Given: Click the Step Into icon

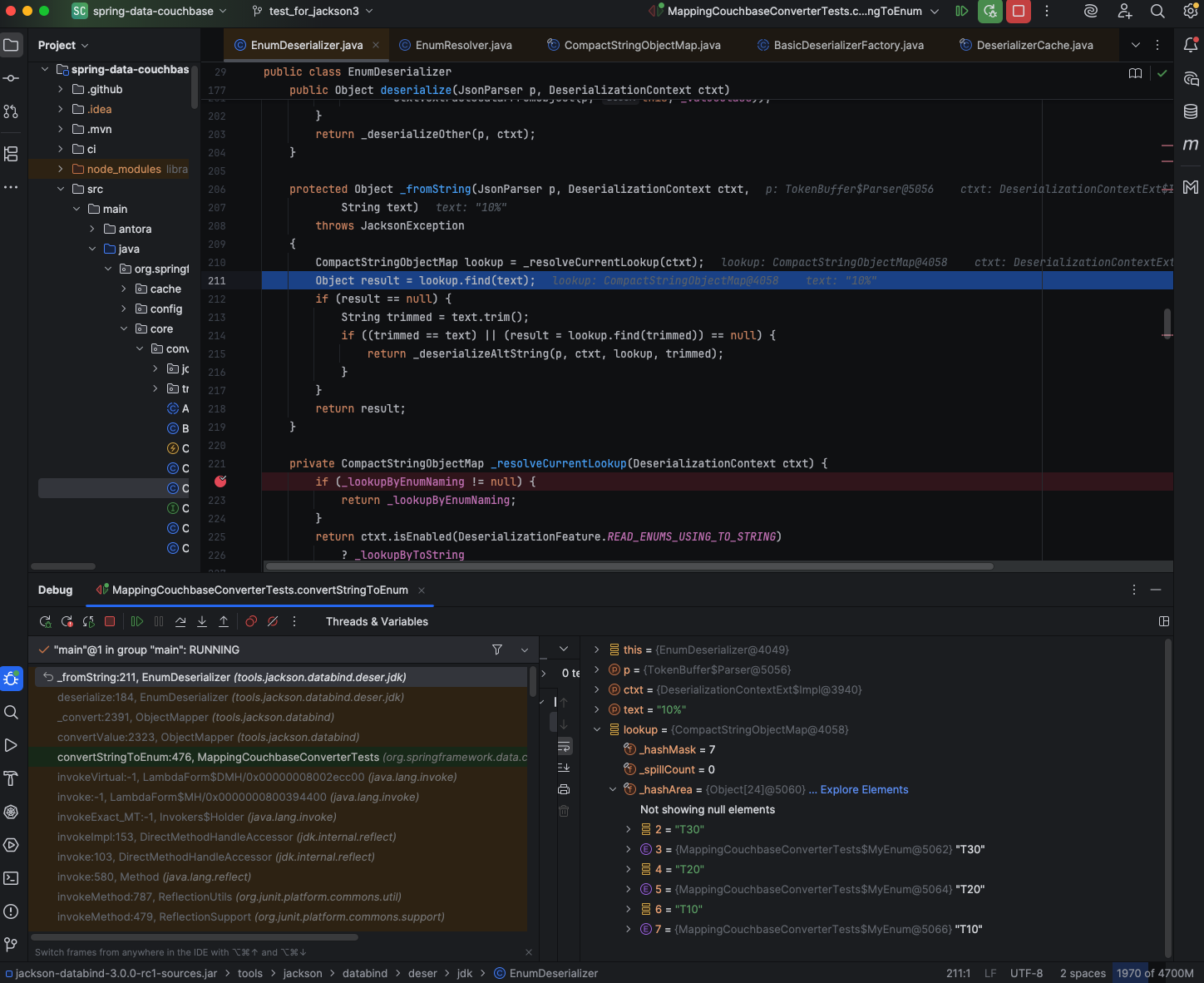Looking at the screenshot, I should (202, 621).
